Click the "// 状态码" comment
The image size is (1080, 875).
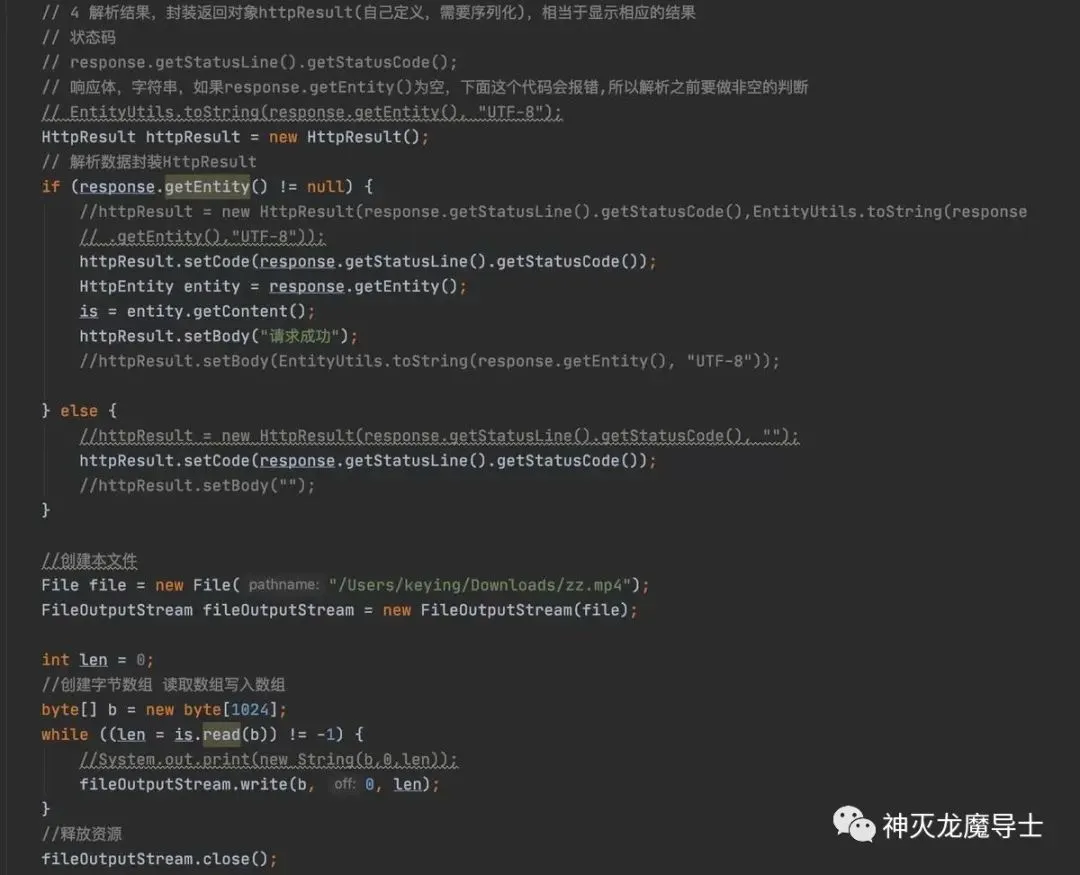pos(79,37)
